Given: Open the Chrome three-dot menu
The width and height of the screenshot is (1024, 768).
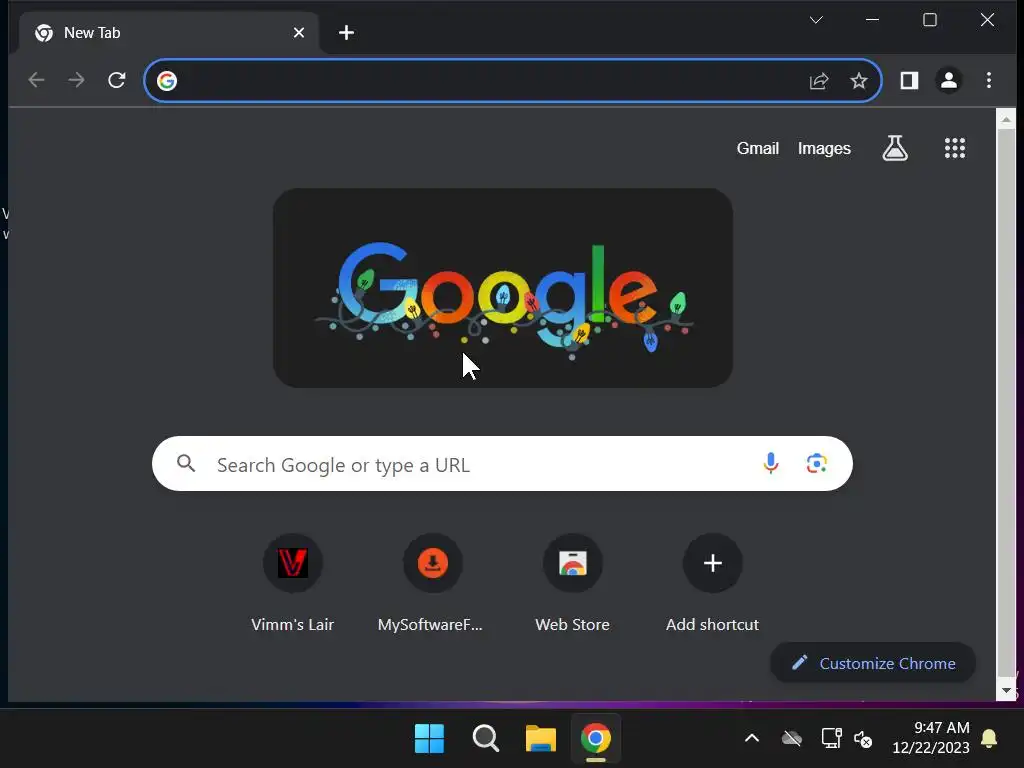Looking at the screenshot, I should click(989, 80).
